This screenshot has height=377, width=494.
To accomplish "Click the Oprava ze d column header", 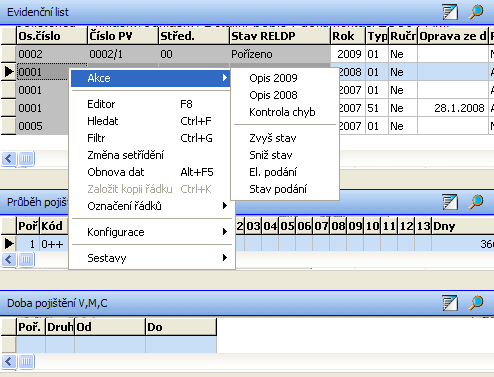I will point(453,36).
